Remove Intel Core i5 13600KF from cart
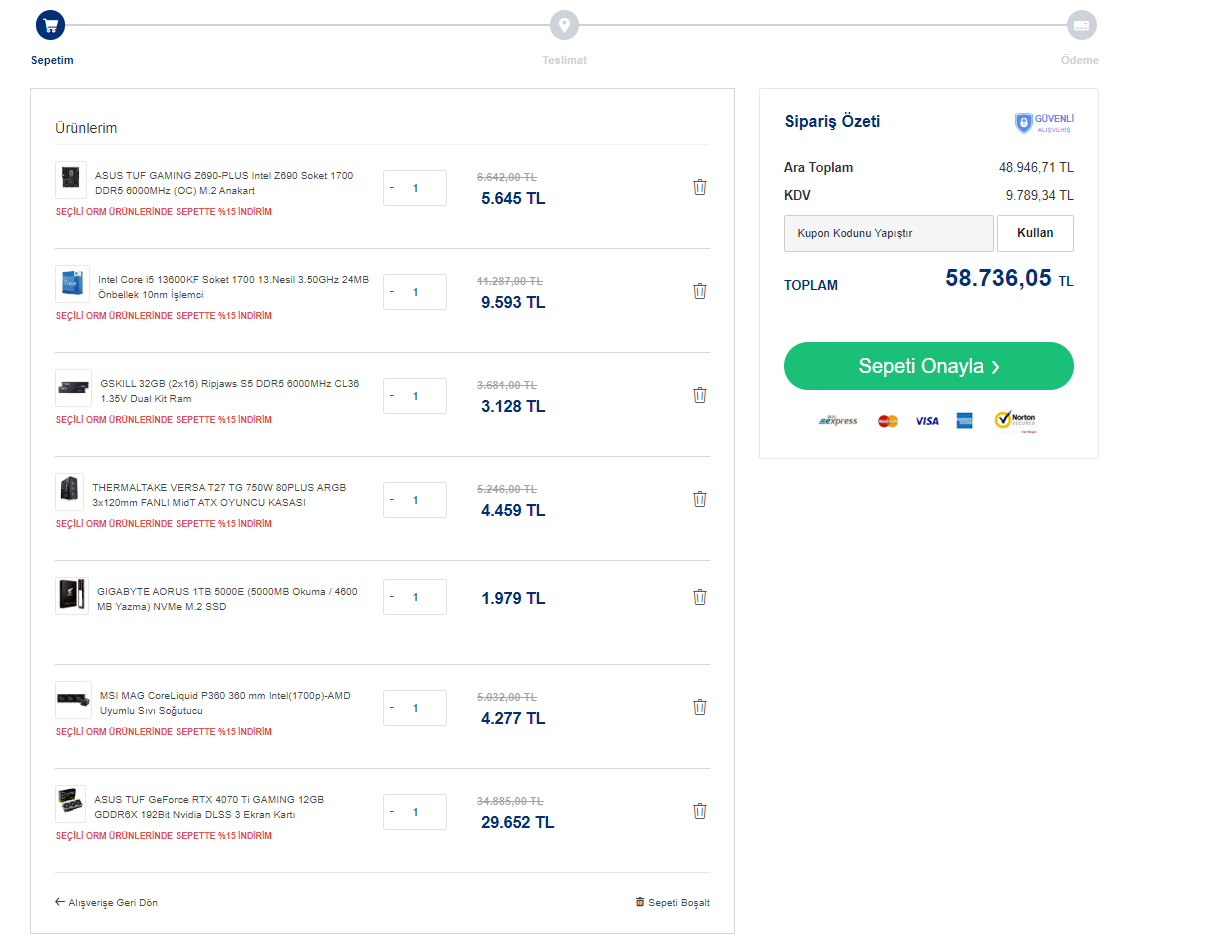 pyautogui.click(x=700, y=291)
